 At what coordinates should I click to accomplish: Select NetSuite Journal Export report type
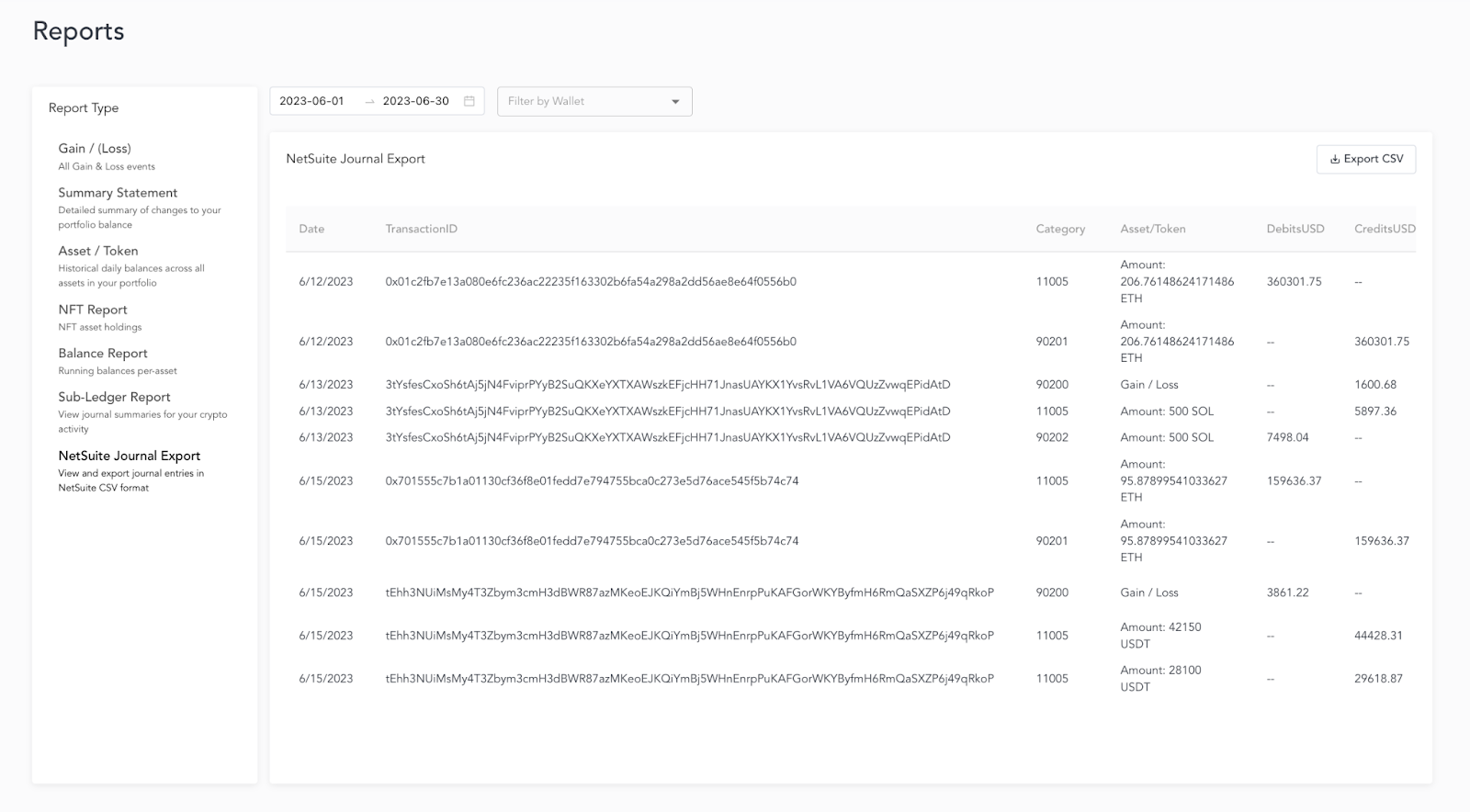click(129, 456)
